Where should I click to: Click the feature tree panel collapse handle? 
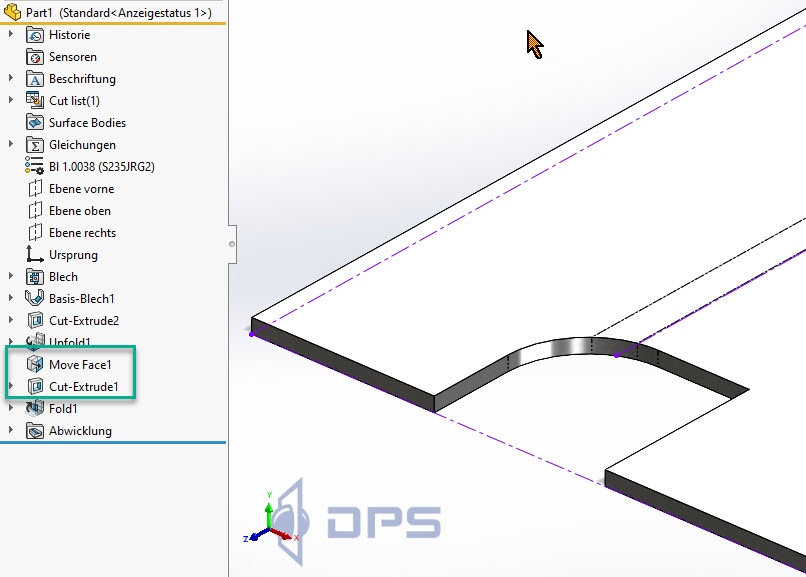click(232, 244)
